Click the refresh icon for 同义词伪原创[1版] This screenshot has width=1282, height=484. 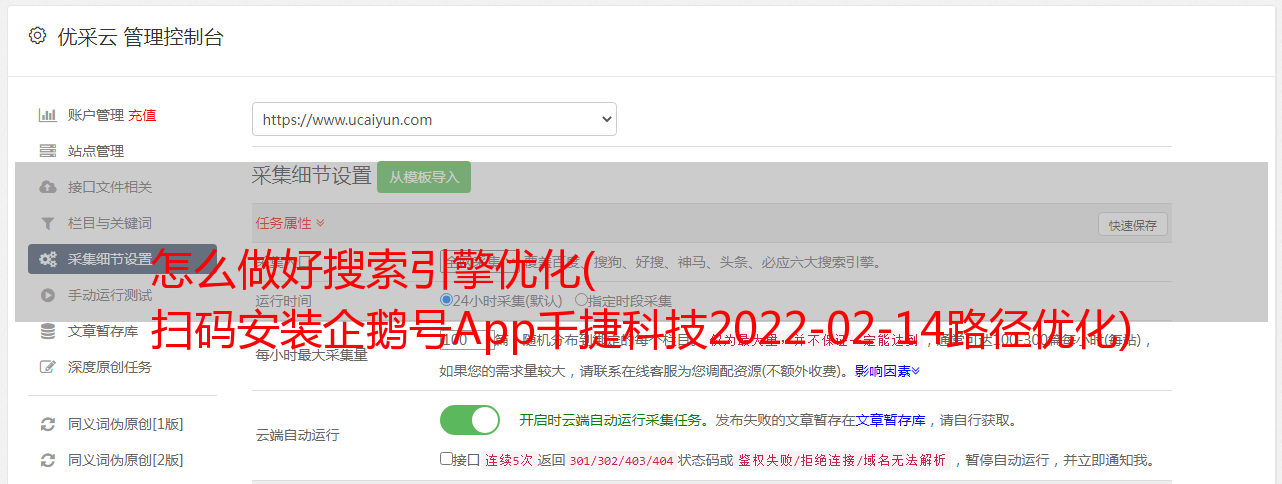tap(47, 424)
